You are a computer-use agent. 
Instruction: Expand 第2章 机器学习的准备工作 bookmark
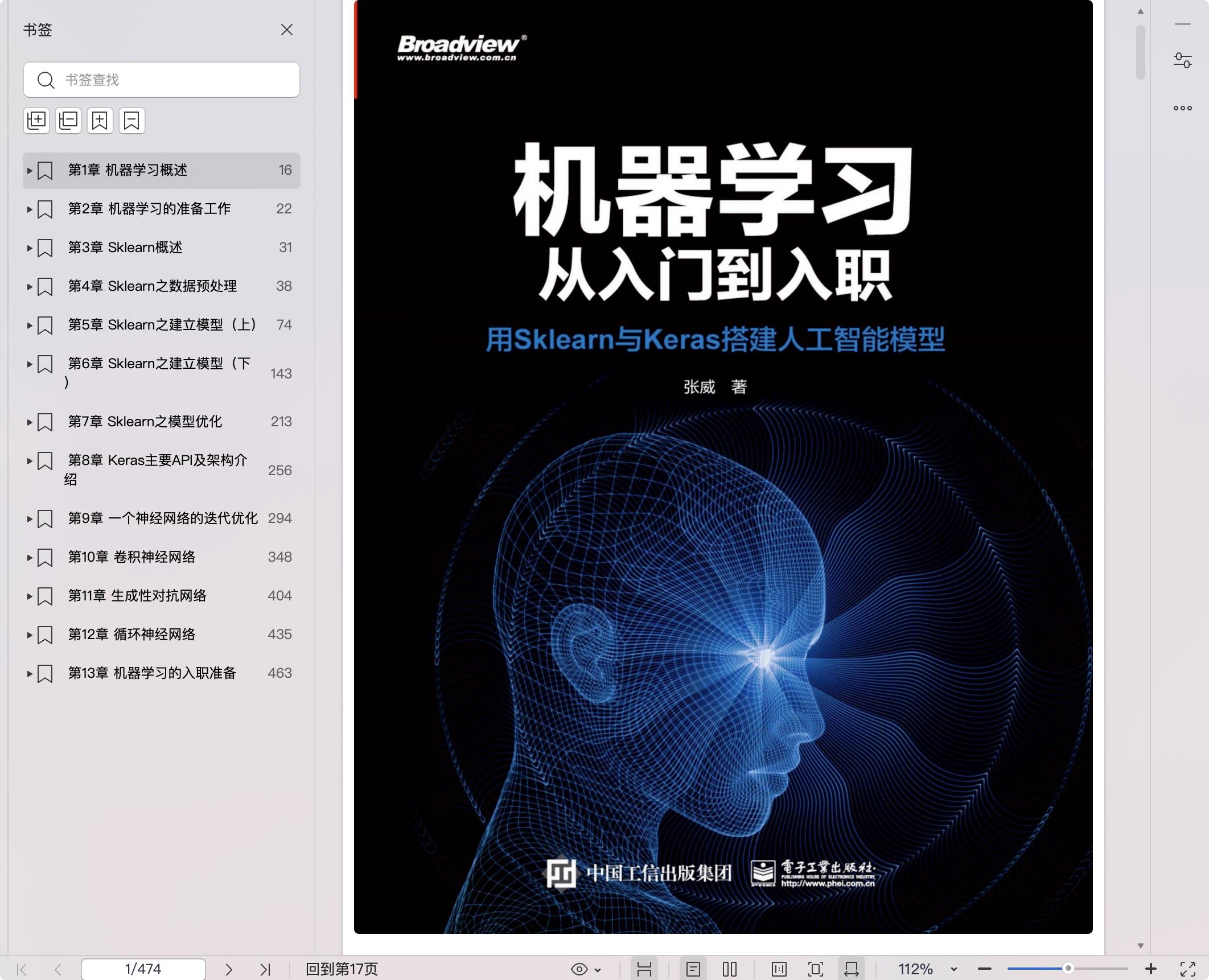(30, 209)
